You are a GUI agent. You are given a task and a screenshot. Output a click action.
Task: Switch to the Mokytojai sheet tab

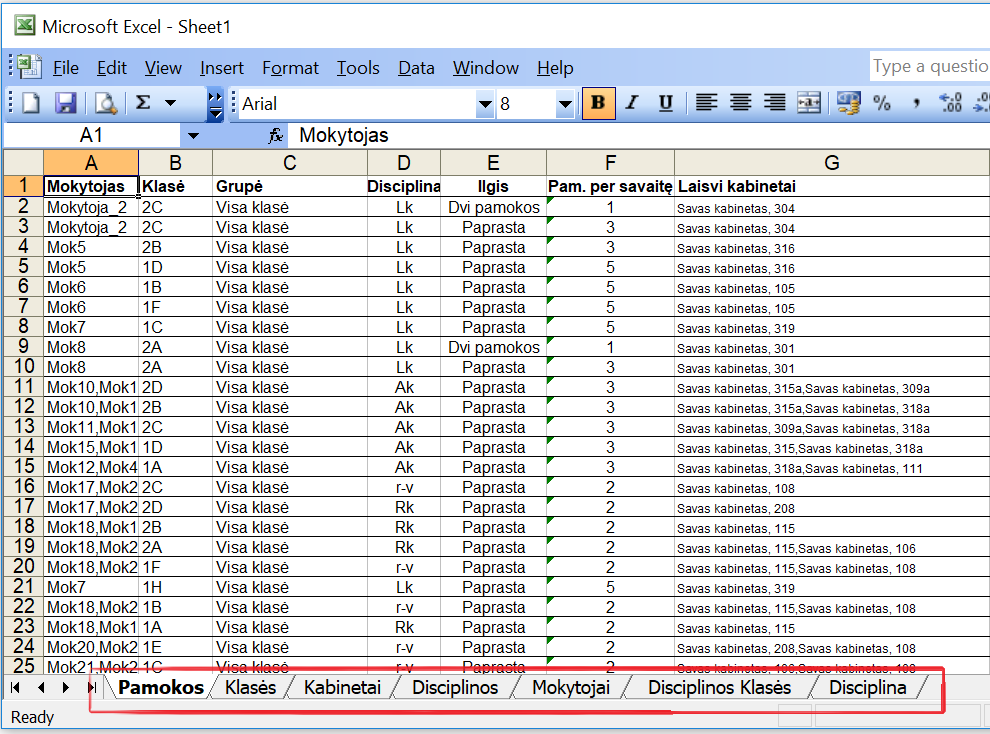[x=570, y=688]
